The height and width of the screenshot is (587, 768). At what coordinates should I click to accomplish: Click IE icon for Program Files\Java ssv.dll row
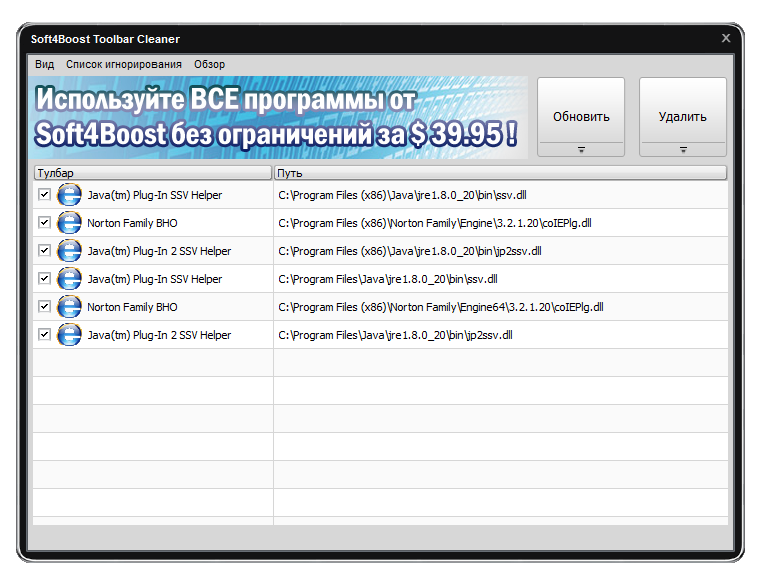69,279
